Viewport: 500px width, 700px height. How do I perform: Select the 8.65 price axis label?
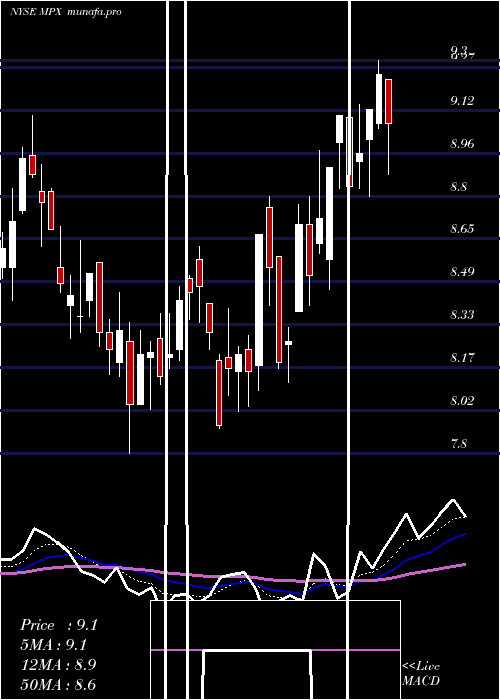click(x=462, y=229)
